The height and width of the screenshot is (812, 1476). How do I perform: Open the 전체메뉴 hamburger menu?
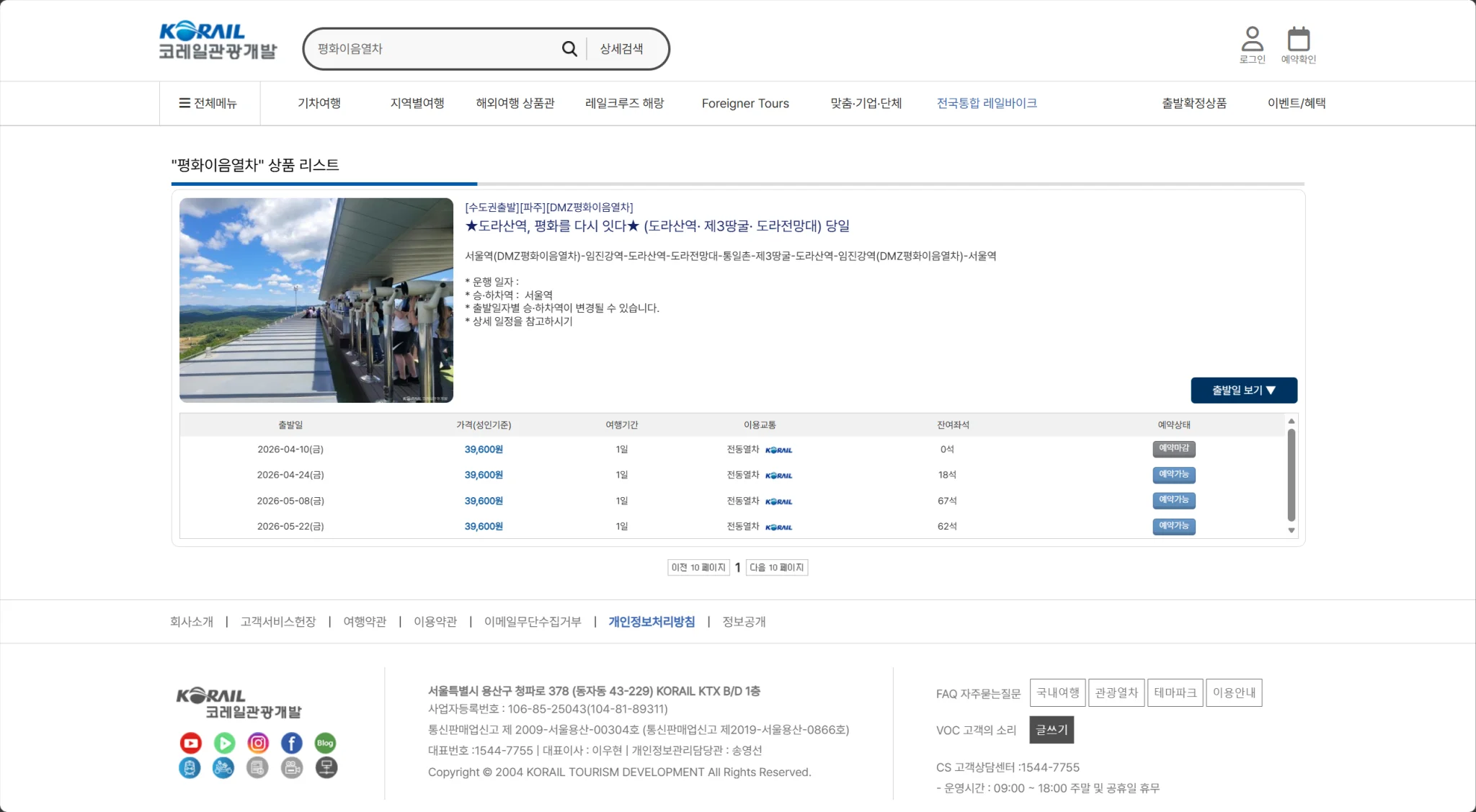[x=208, y=103]
